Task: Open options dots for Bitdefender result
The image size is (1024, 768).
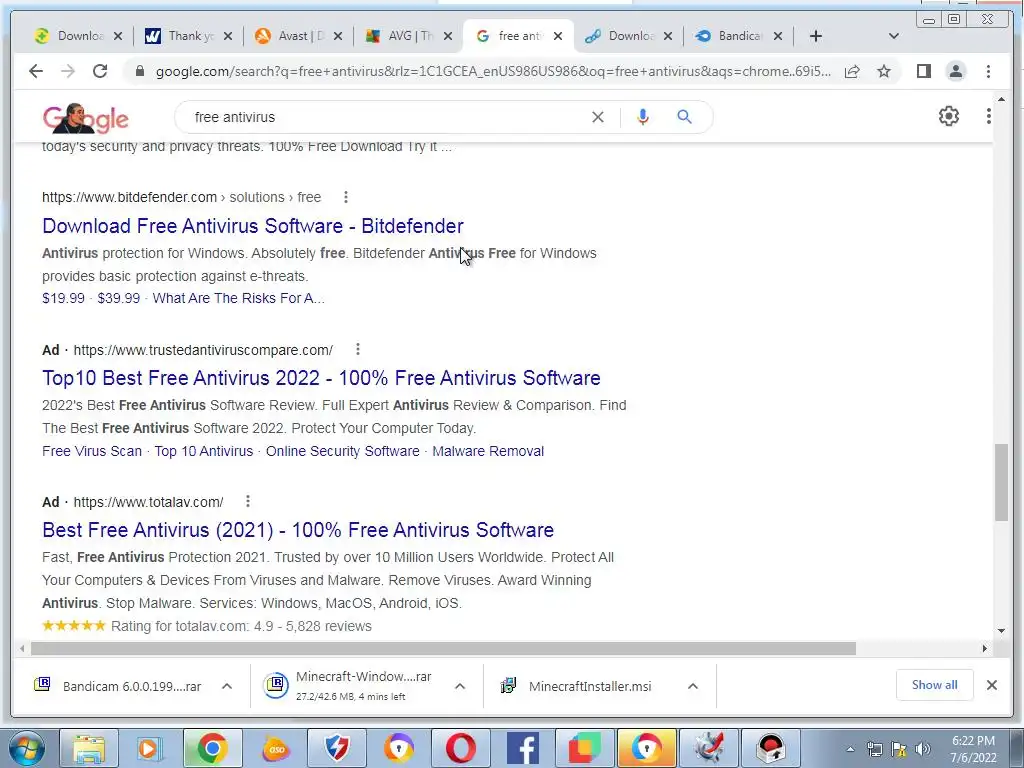Action: (x=345, y=197)
